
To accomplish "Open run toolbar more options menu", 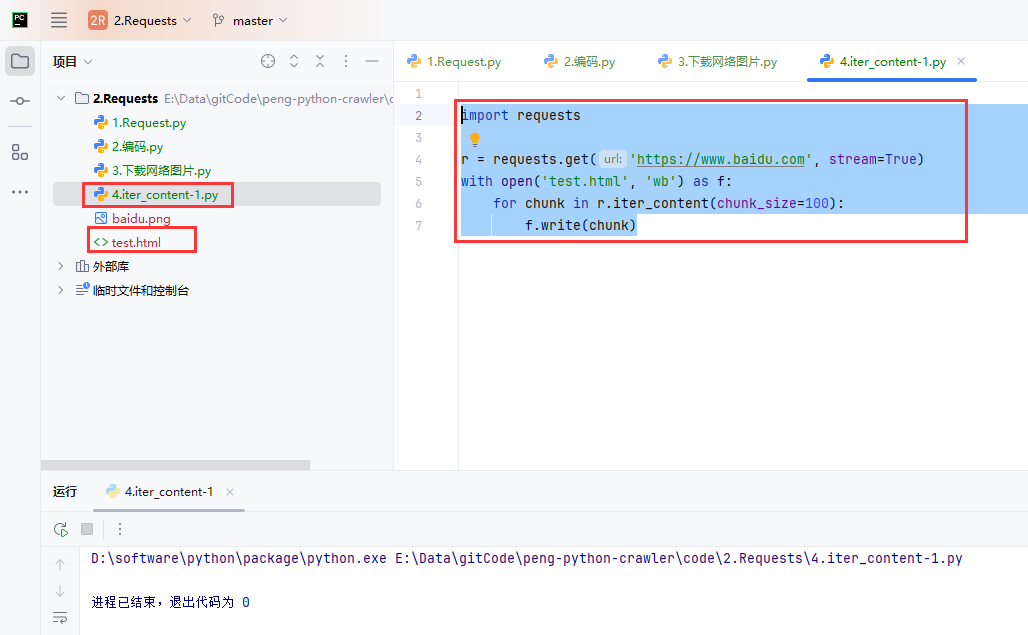I will pyautogui.click(x=119, y=529).
